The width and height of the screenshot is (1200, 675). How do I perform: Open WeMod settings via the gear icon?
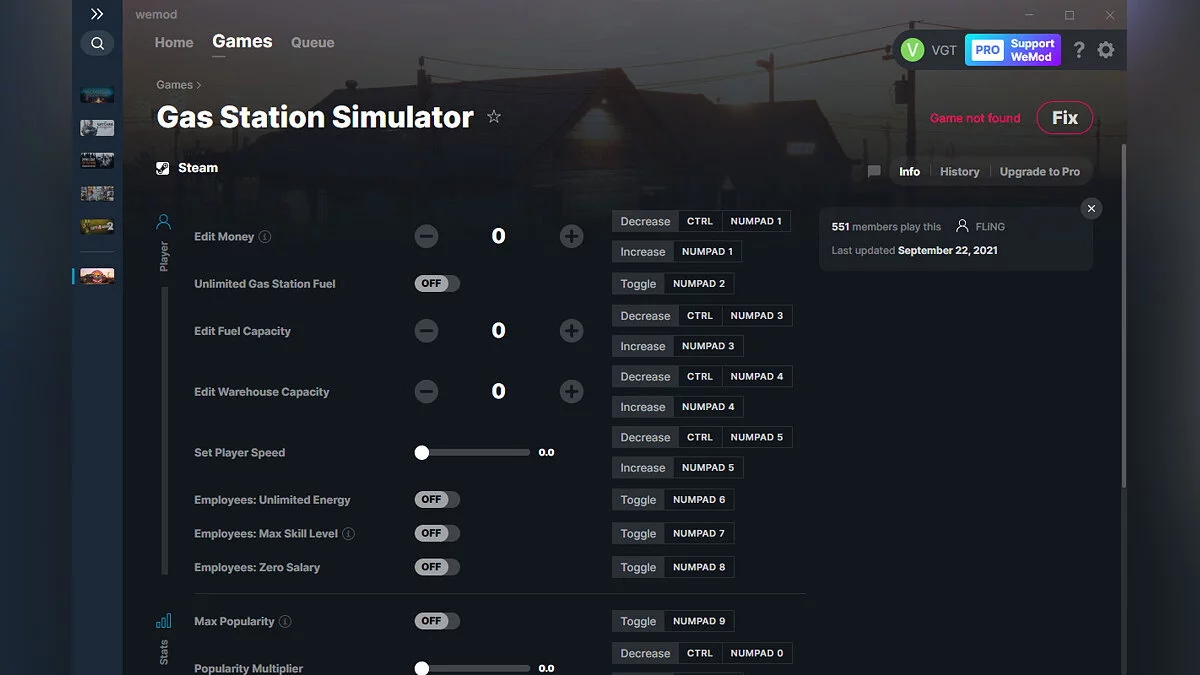pos(1106,49)
